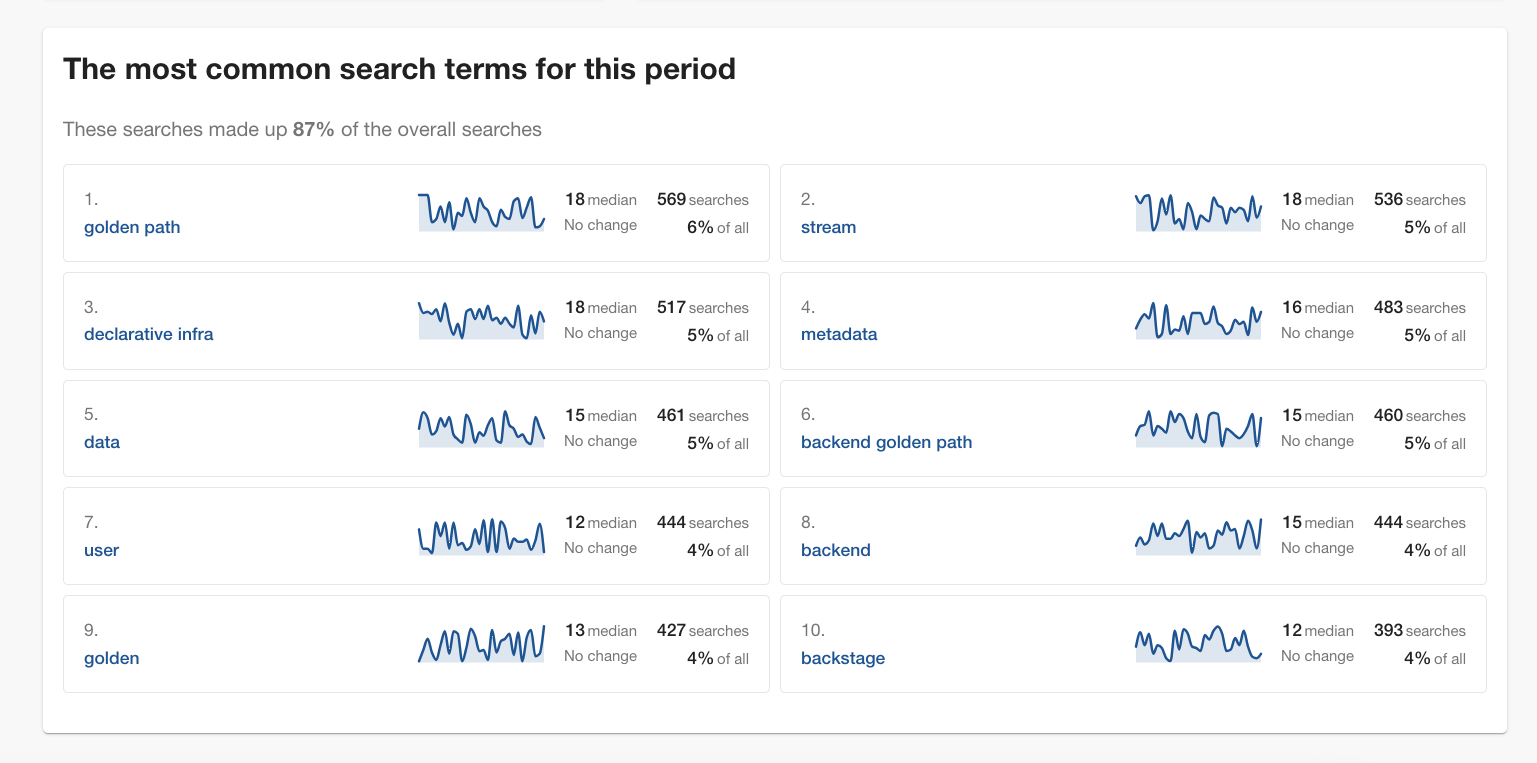Open the 'backend golden path' search term link
The width and height of the screenshot is (1537, 763).
click(886, 442)
